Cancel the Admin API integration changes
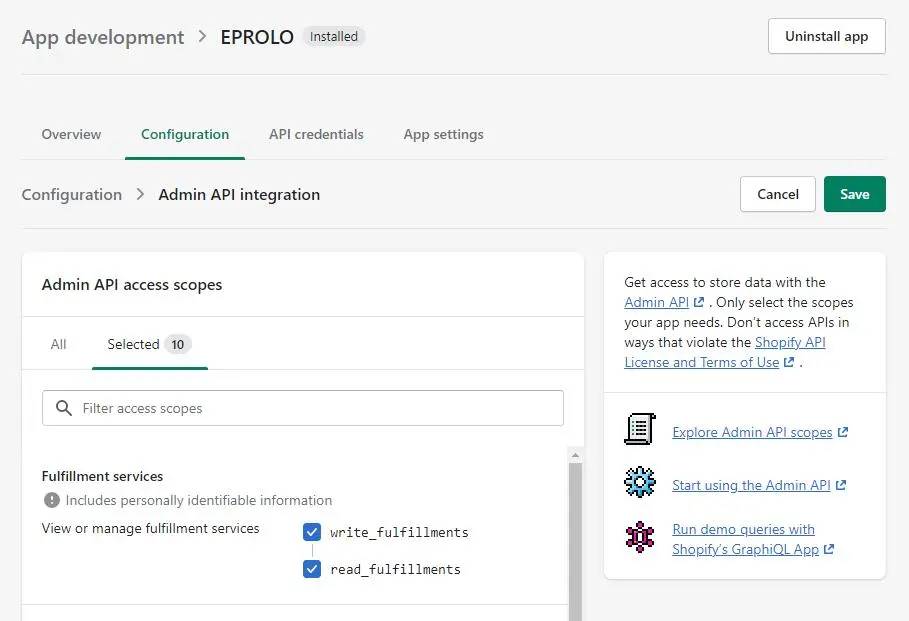The height and width of the screenshot is (621, 909). pyautogui.click(x=778, y=194)
